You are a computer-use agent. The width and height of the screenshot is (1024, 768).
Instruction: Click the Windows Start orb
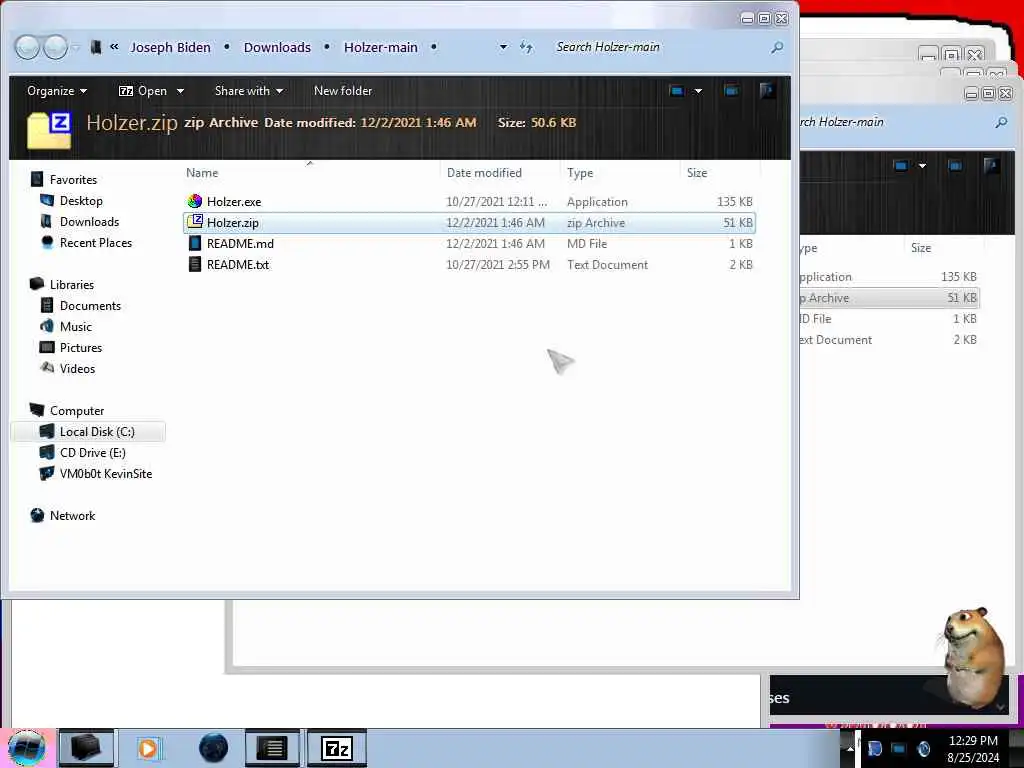coord(27,748)
